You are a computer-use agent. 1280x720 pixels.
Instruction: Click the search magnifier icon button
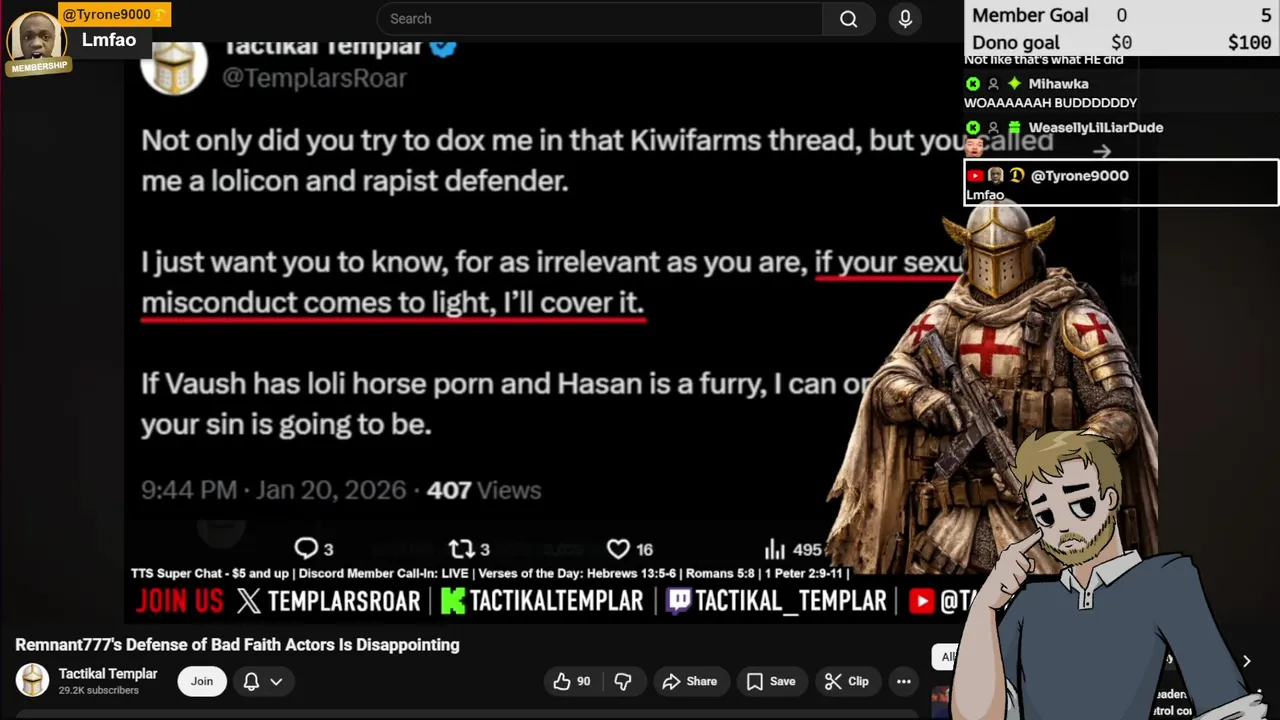849,19
